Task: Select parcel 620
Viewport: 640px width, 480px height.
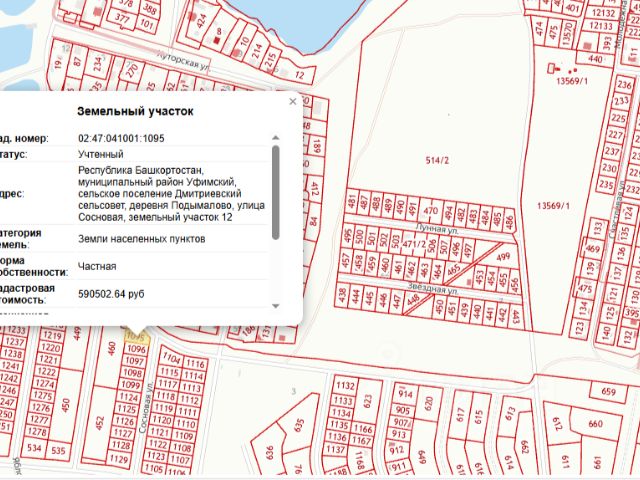Action: (429, 404)
